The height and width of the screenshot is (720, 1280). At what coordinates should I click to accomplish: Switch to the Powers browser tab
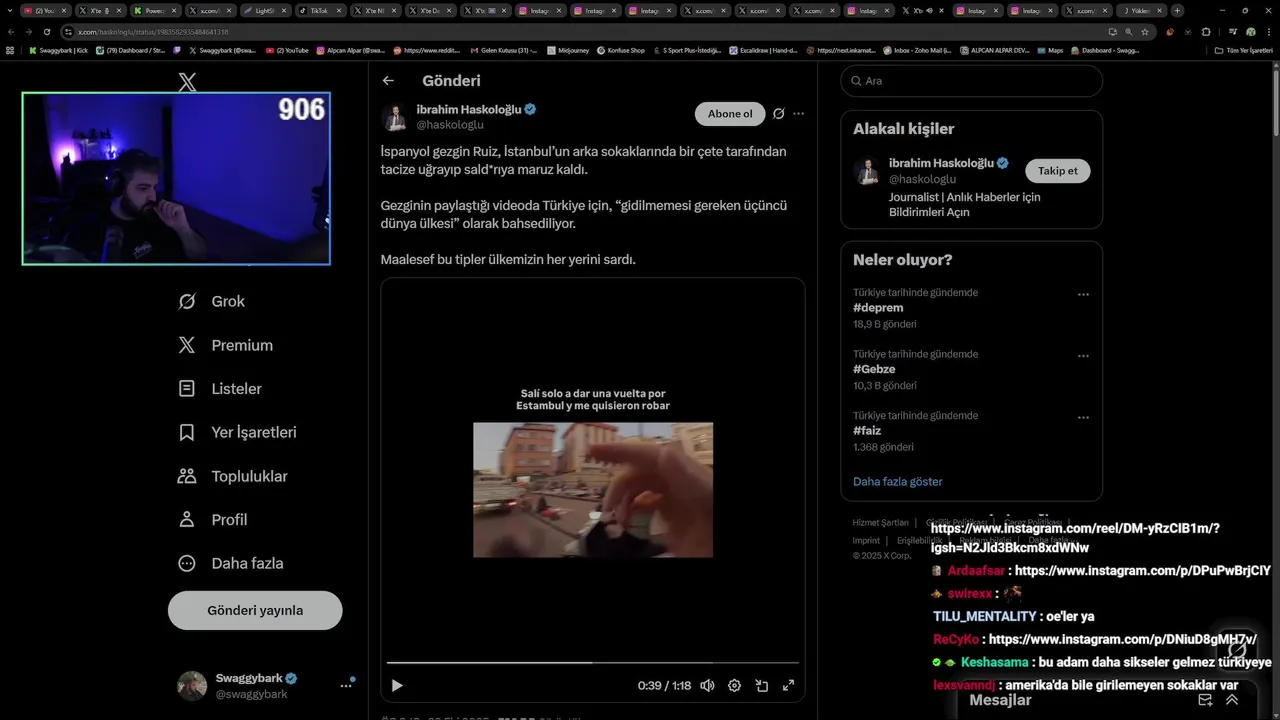[x=156, y=11]
